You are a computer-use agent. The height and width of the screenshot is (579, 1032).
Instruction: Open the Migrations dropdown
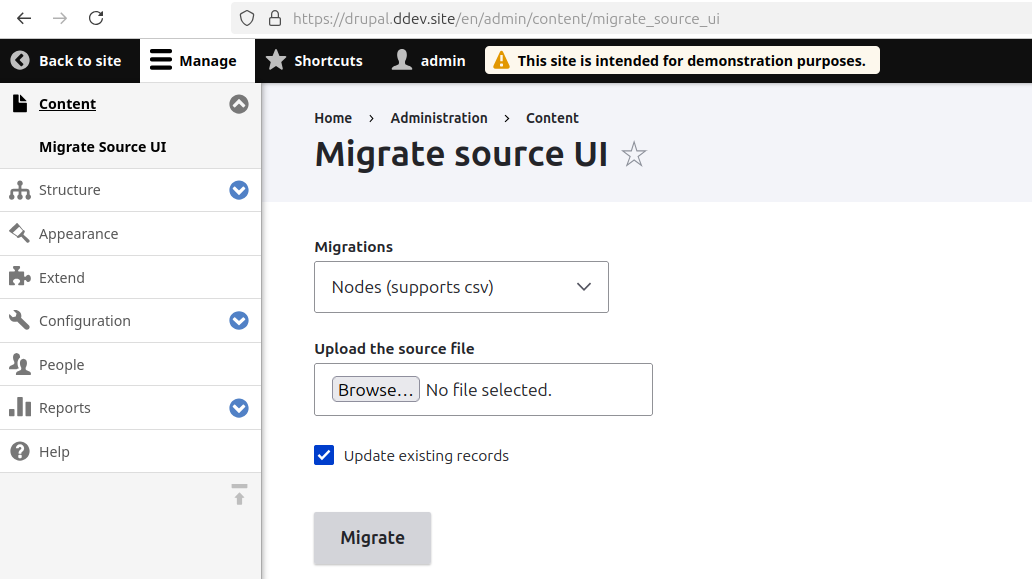(x=461, y=287)
